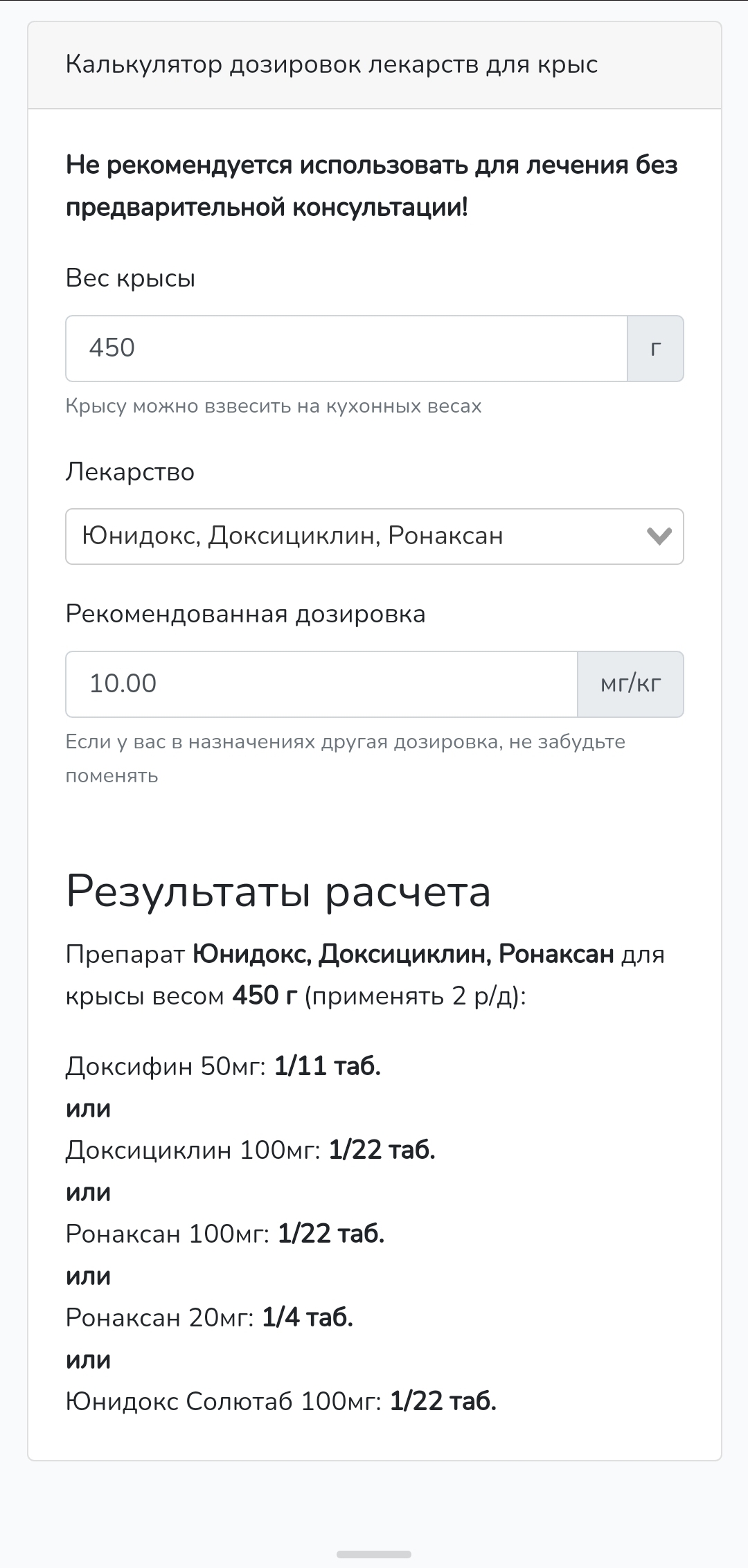Image resolution: width=748 pixels, height=1568 pixels.
Task: Tap the hint about changing the dosage
Action: 345,758
